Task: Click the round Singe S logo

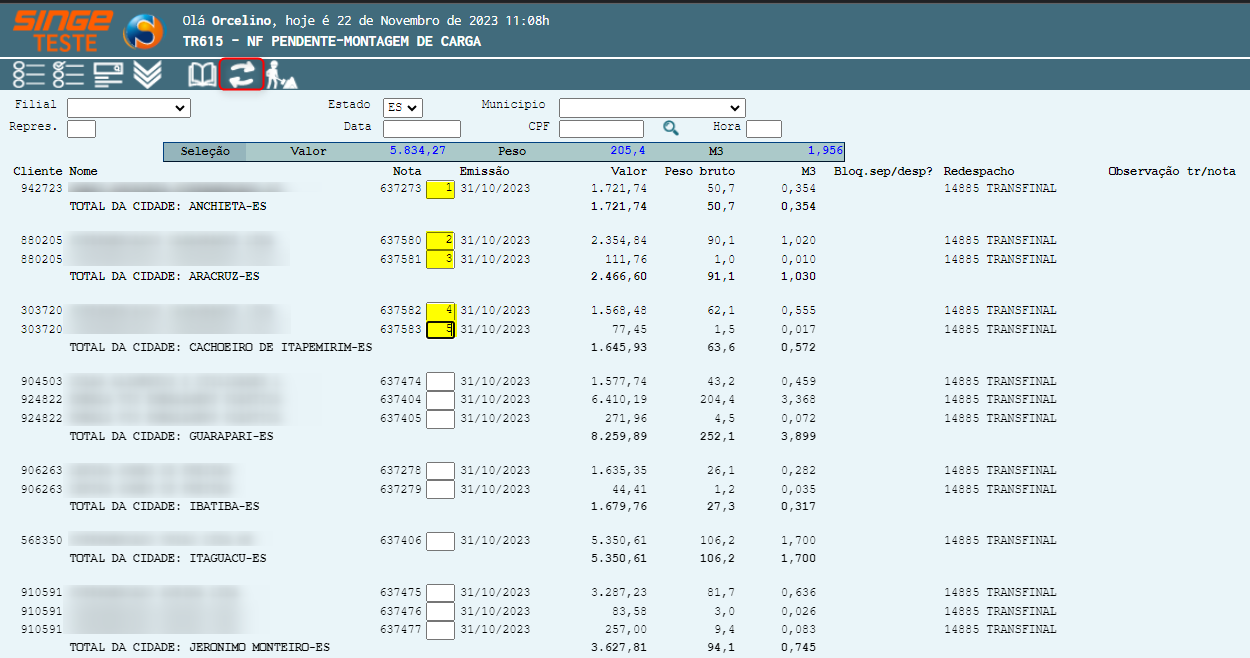Action: pos(142,31)
